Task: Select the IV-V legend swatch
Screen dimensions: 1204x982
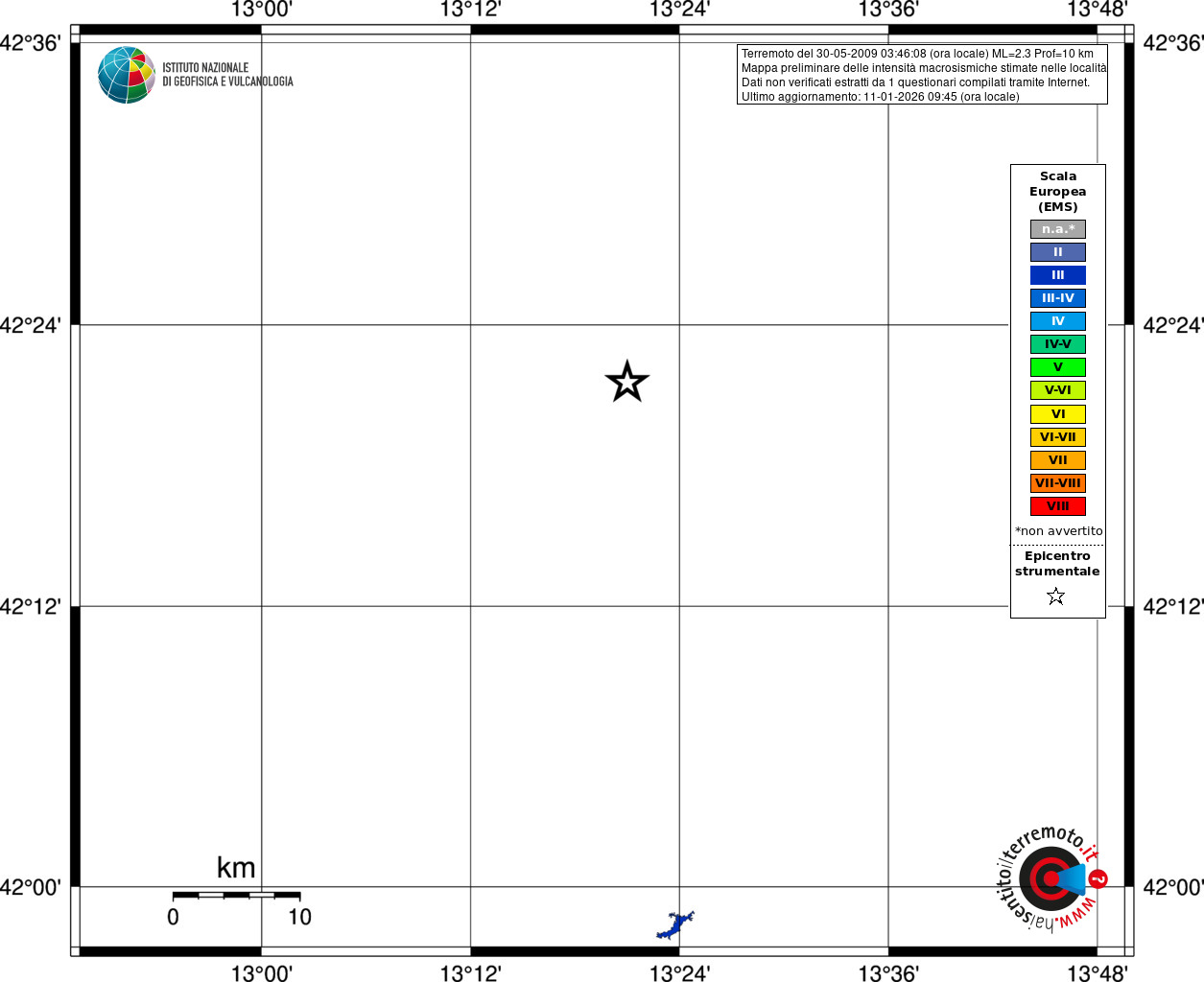Action: (x=1058, y=344)
